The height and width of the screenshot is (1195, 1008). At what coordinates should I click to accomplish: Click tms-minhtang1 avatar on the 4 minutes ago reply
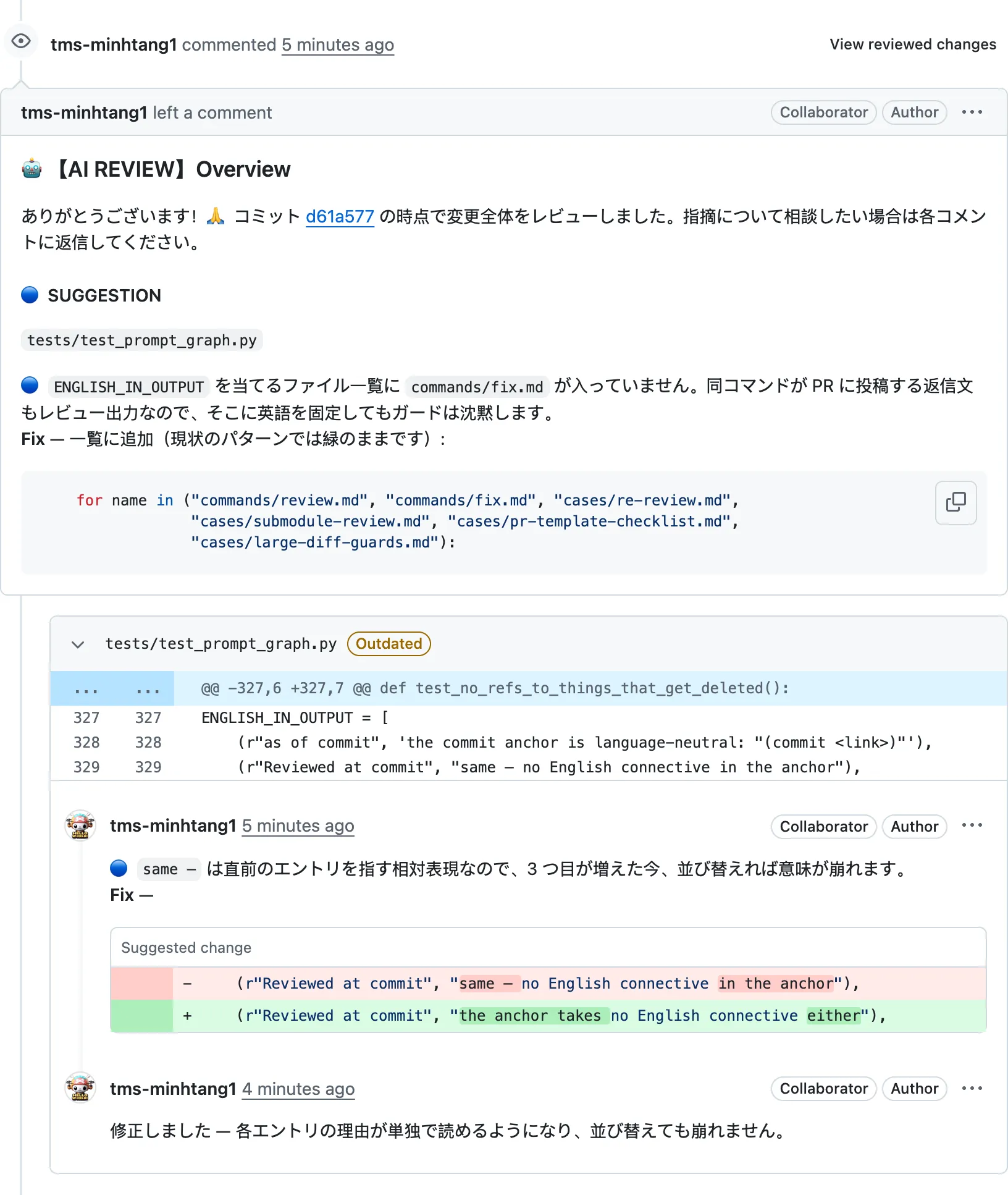coord(80,1087)
